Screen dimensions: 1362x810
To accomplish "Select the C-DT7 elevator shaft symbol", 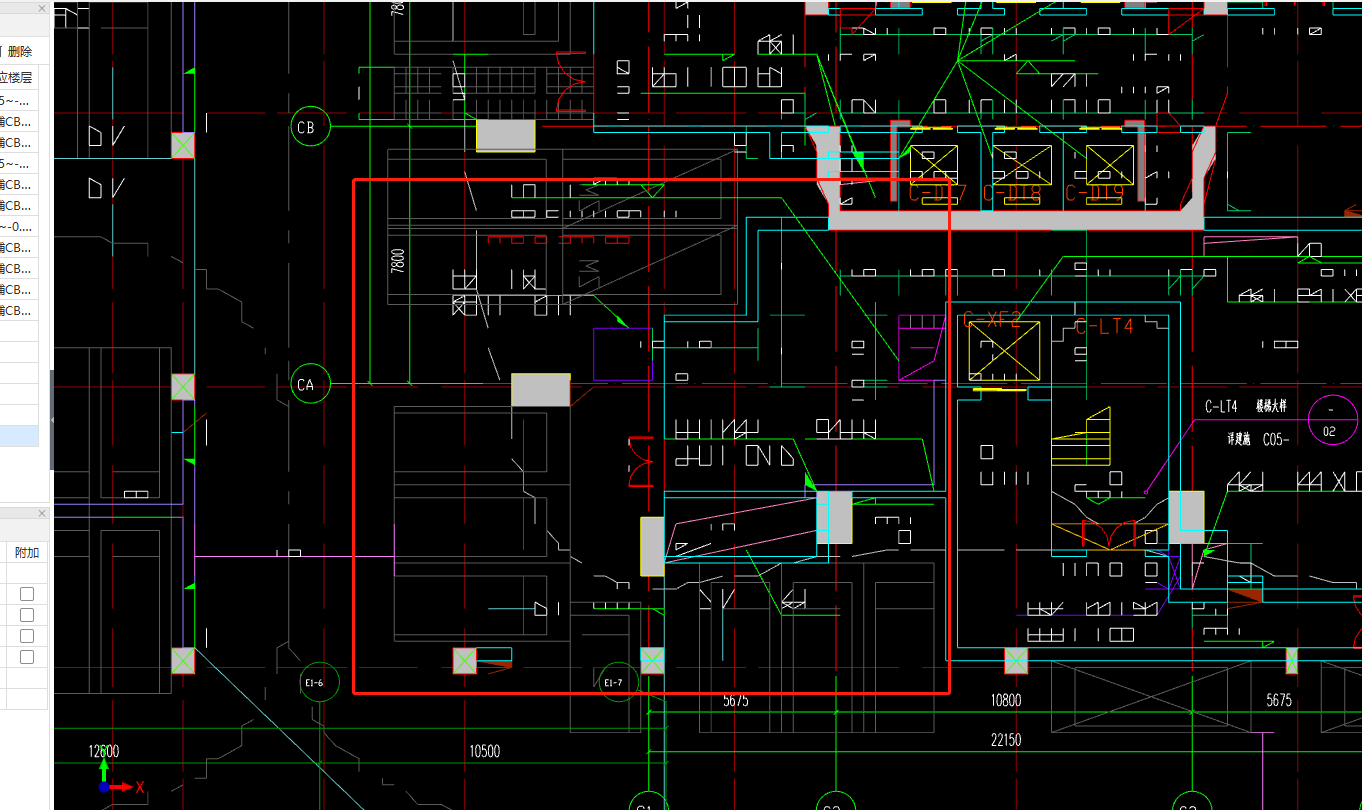I will pos(933,167).
